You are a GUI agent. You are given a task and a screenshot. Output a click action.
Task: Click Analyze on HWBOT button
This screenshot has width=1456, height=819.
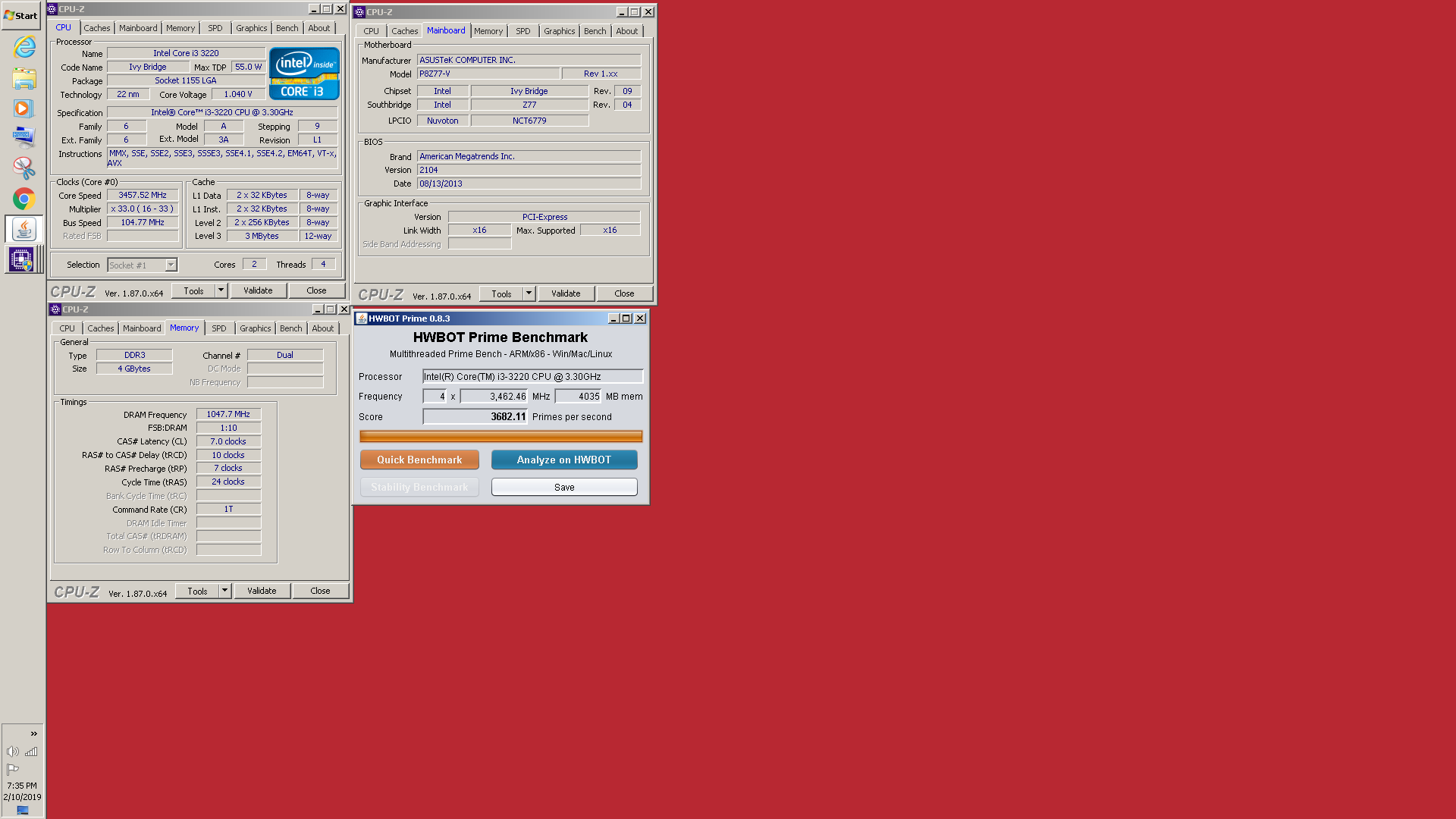tap(564, 460)
